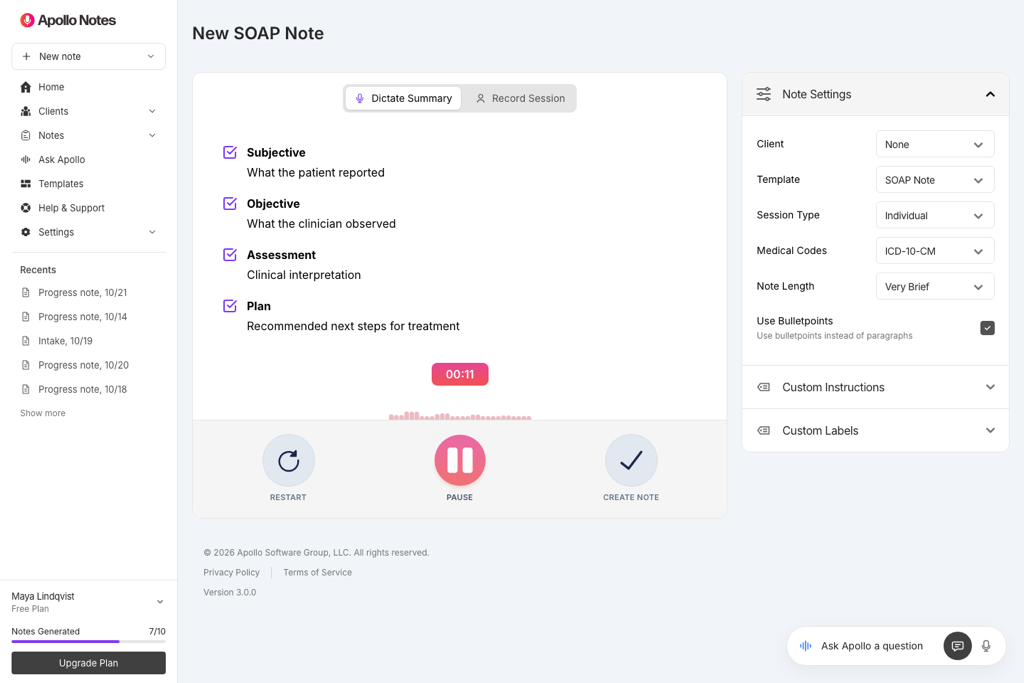The height and width of the screenshot is (683, 1024).
Task: Uncheck the Plan section checkbox
Action: pyautogui.click(x=230, y=306)
